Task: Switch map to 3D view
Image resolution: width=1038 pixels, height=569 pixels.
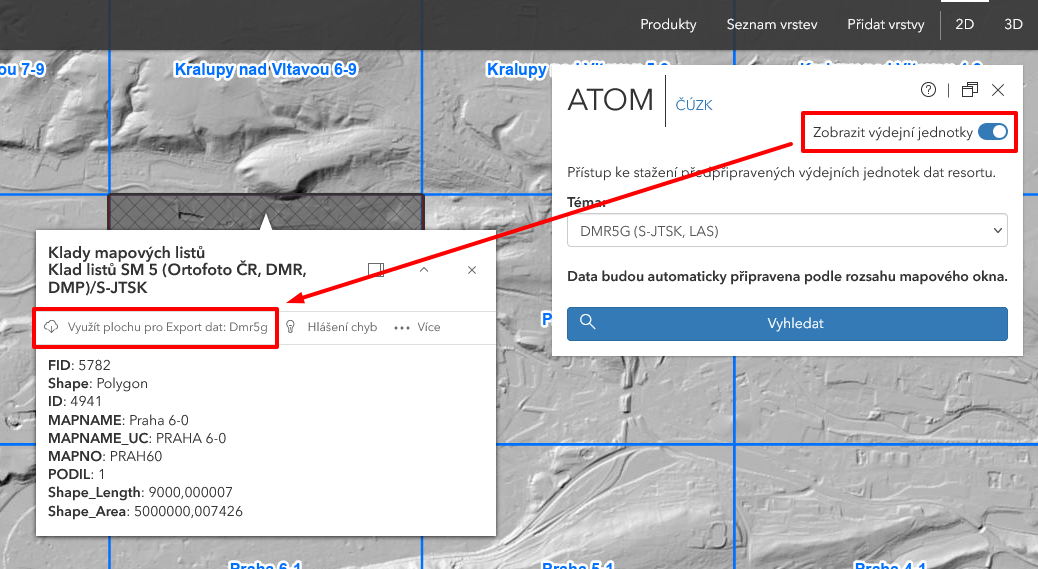Action: coord(1013,25)
